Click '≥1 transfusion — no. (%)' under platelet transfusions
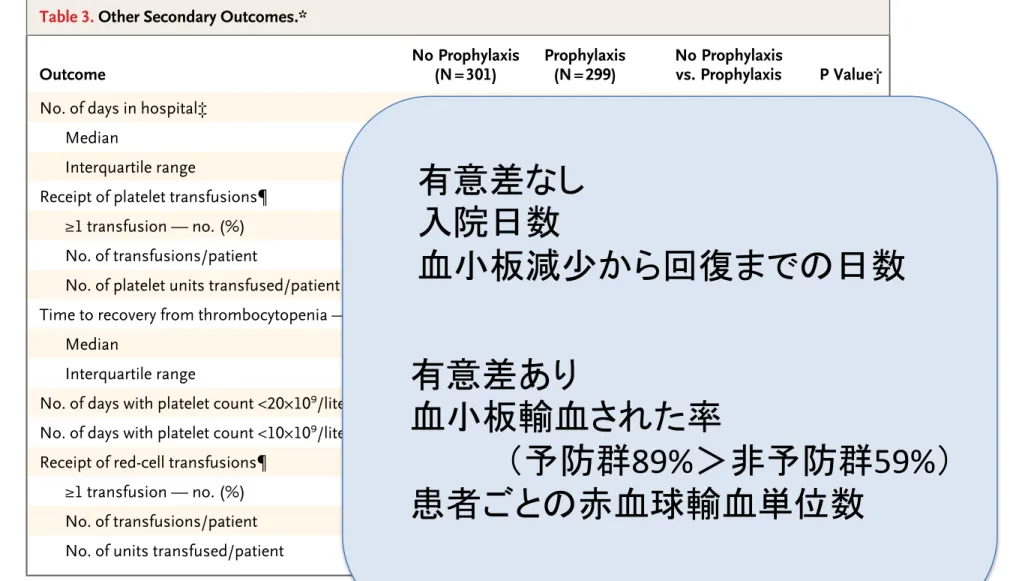1013x581 pixels. click(x=154, y=227)
